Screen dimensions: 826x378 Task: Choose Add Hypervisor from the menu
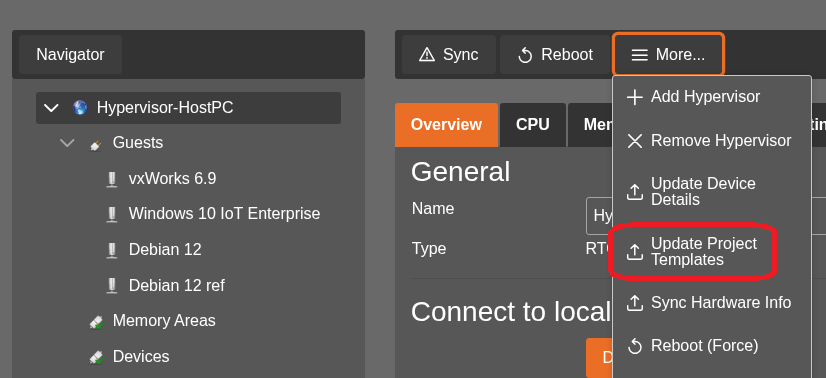(712, 97)
